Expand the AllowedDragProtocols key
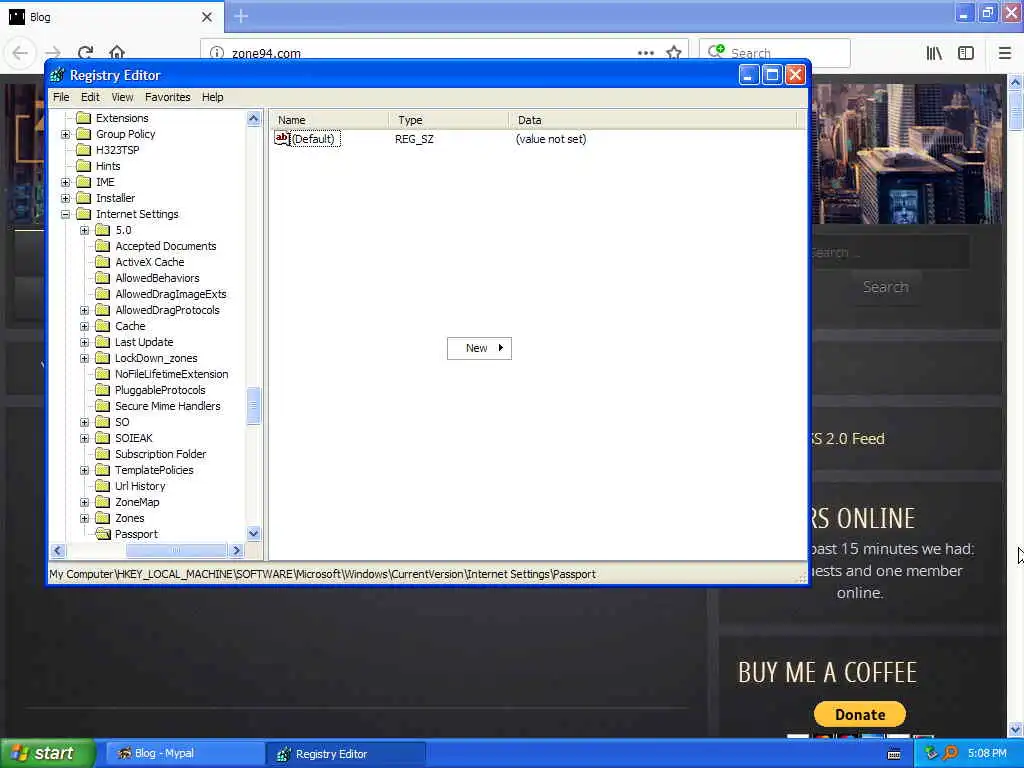The image size is (1024, 768). [84, 310]
